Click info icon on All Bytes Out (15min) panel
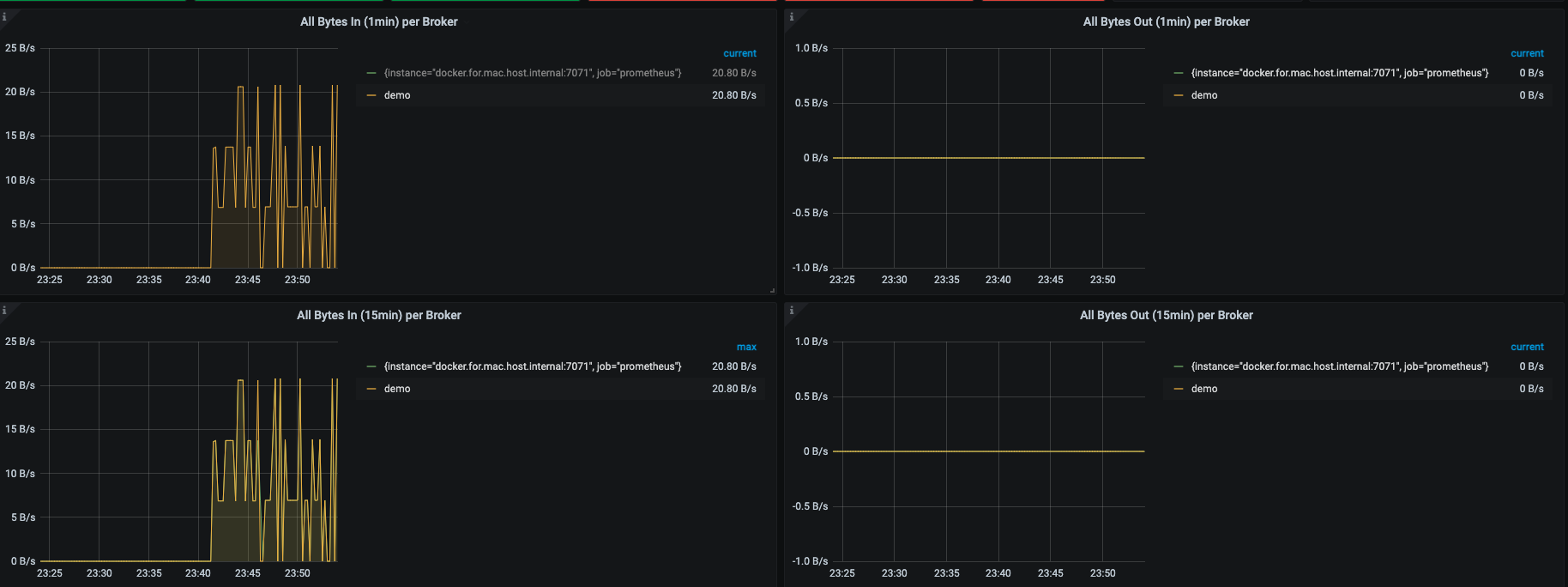 click(x=791, y=310)
